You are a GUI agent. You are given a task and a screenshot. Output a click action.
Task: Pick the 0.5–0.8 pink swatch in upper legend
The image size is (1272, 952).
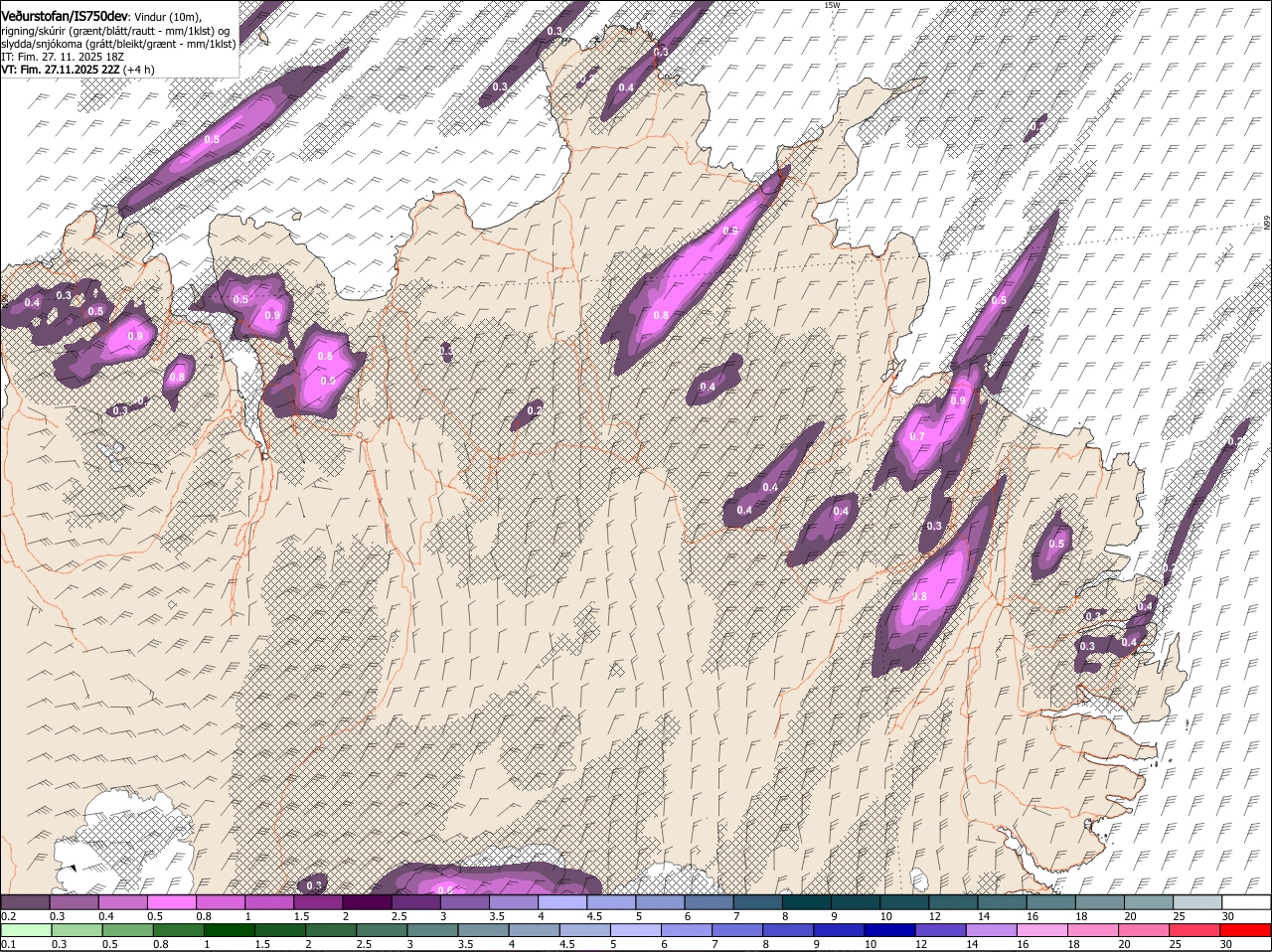tap(172, 901)
